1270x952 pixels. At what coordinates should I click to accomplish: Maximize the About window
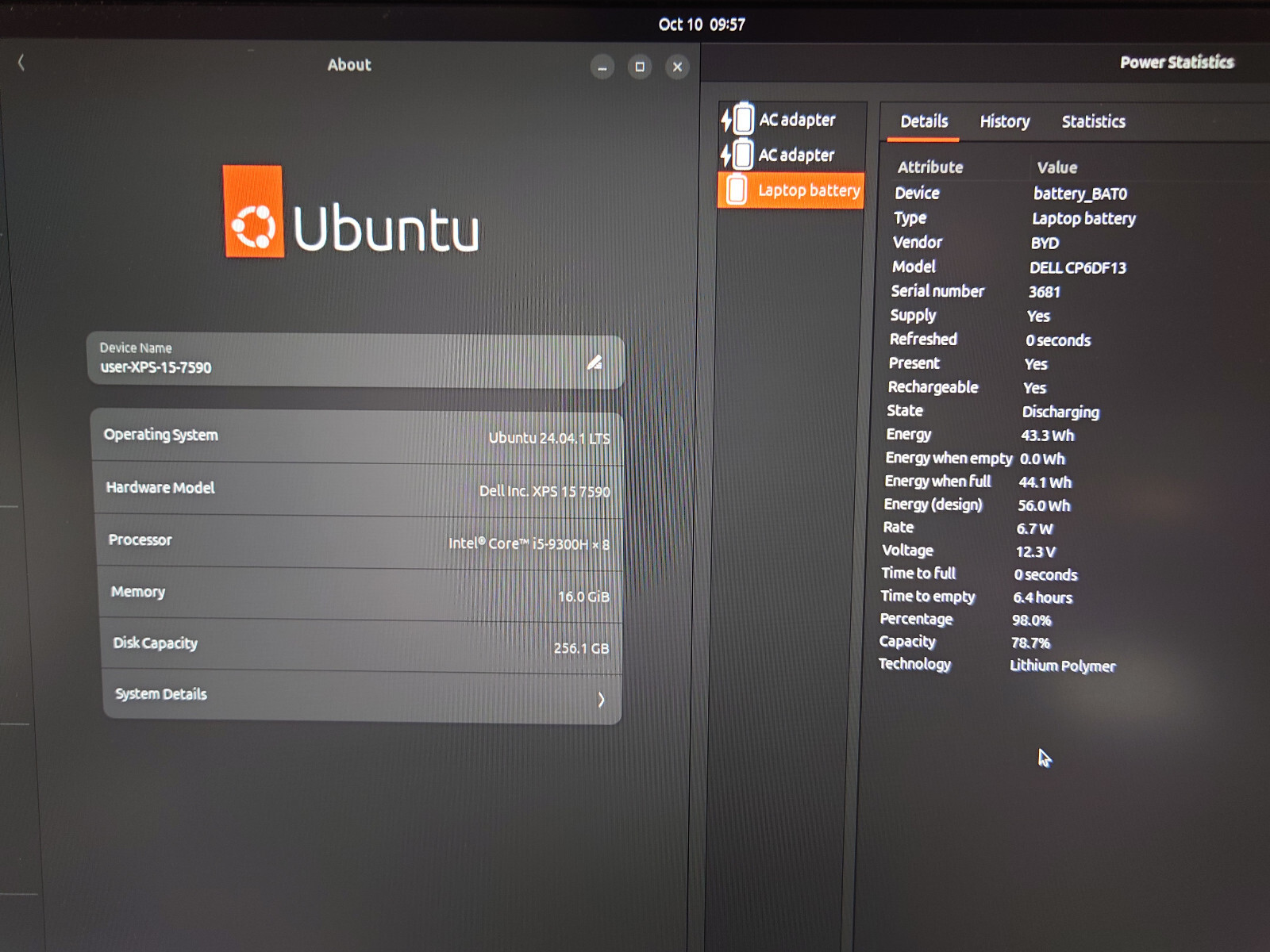(x=640, y=67)
